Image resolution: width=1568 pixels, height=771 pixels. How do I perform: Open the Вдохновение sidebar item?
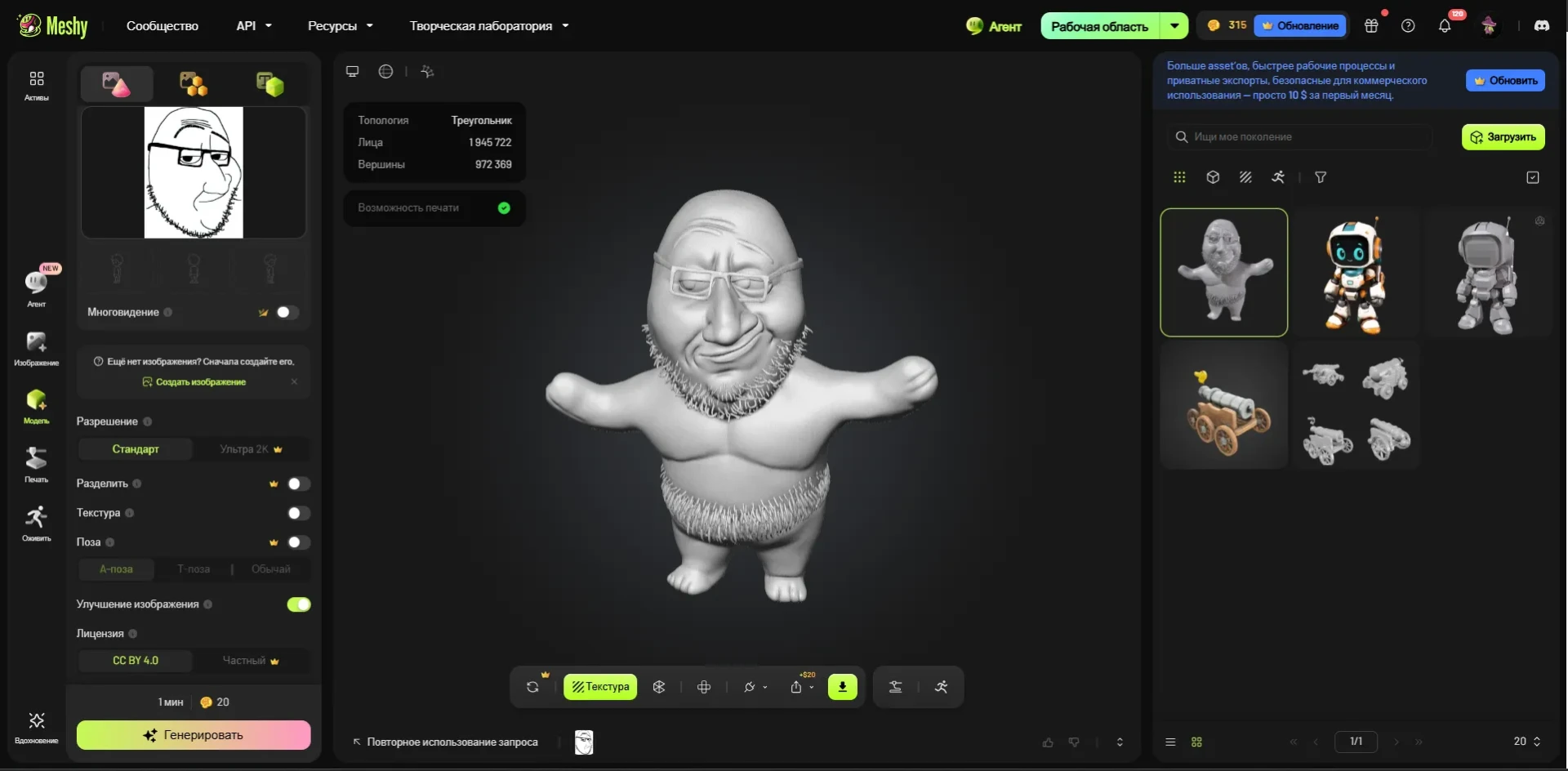coord(36,726)
